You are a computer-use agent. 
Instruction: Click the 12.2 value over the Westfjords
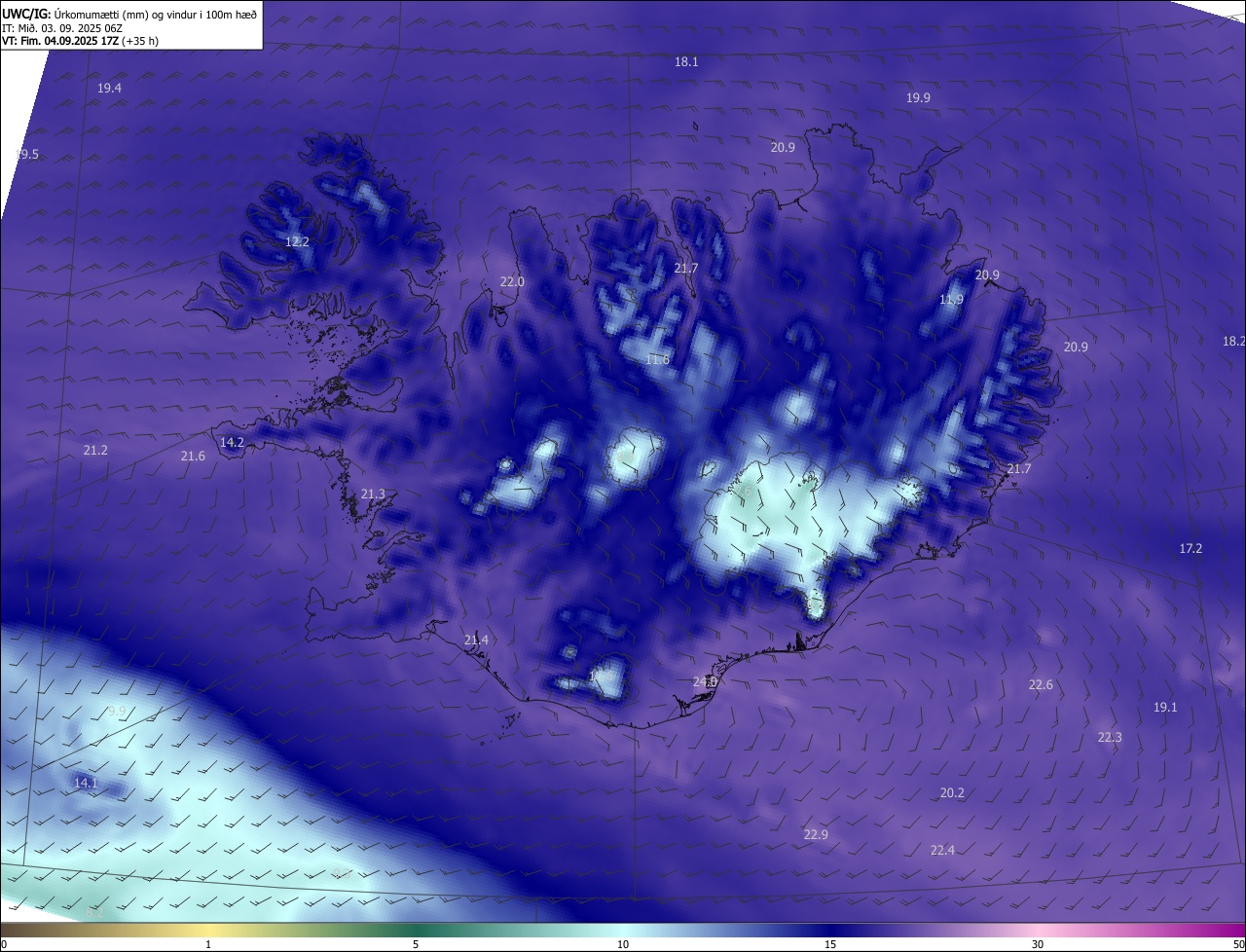pyautogui.click(x=297, y=241)
